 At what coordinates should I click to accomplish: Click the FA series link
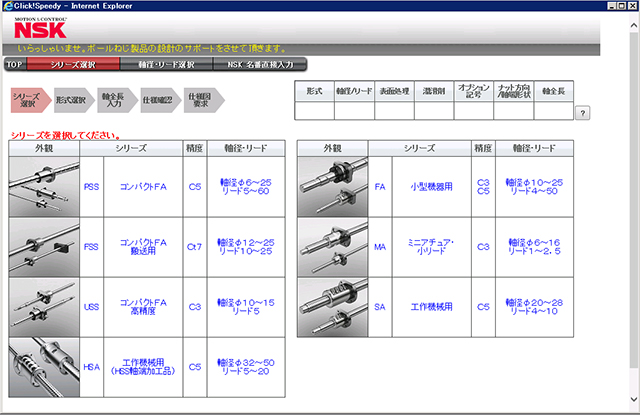[x=380, y=187]
